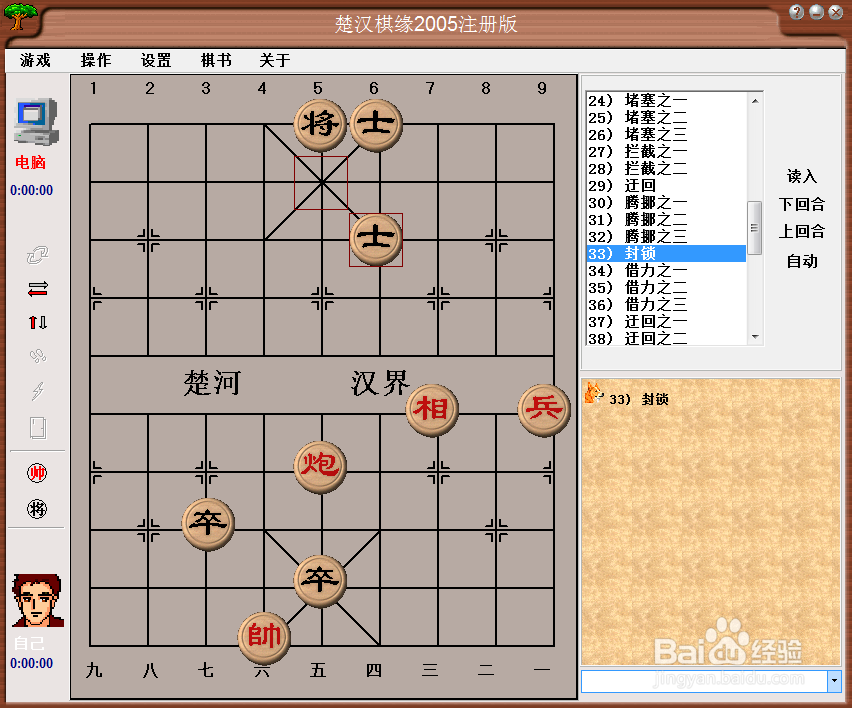
Task: Select list row 36) 借力之三
Action: coord(666,304)
